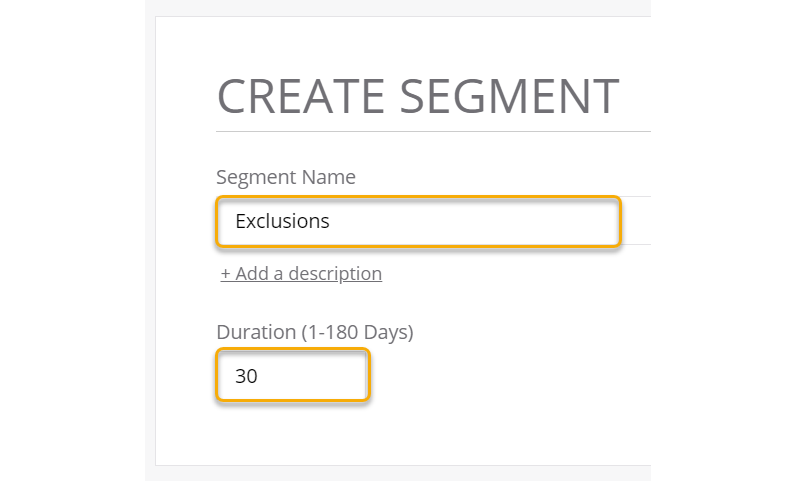806x481 pixels.
Task: Click the 'Exclusions' text in the name box
Action: 282,221
